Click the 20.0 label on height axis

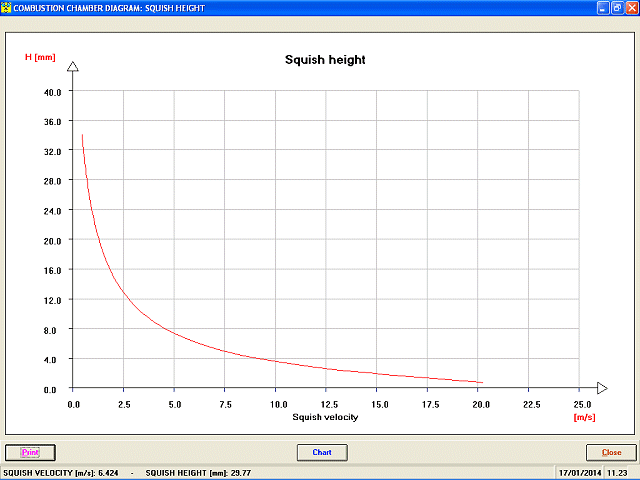pyautogui.click(x=52, y=241)
